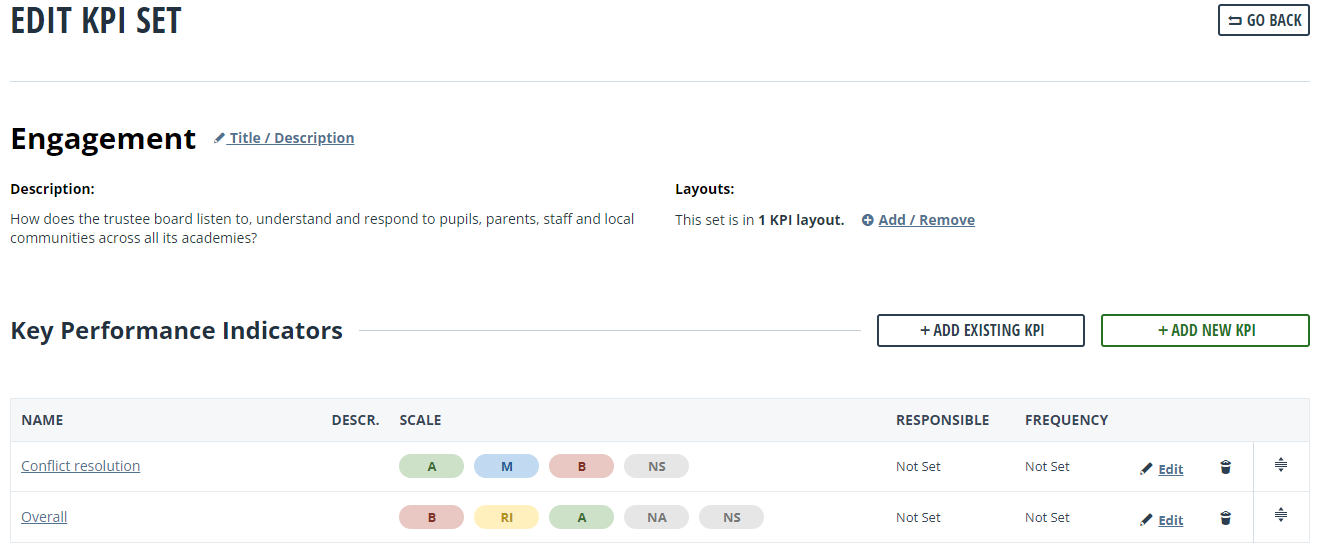Click the Add / Remove layouts link
The width and height of the screenshot is (1327, 551).
pos(926,220)
